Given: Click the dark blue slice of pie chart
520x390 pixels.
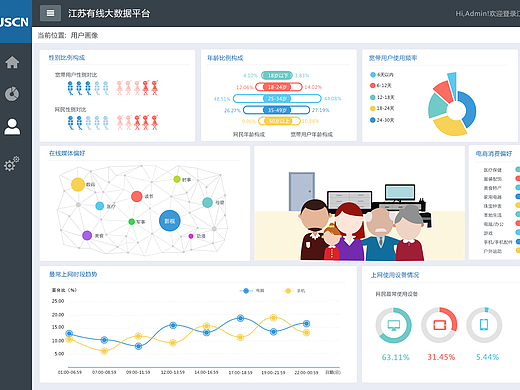Looking at the screenshot, I should 469,108.
